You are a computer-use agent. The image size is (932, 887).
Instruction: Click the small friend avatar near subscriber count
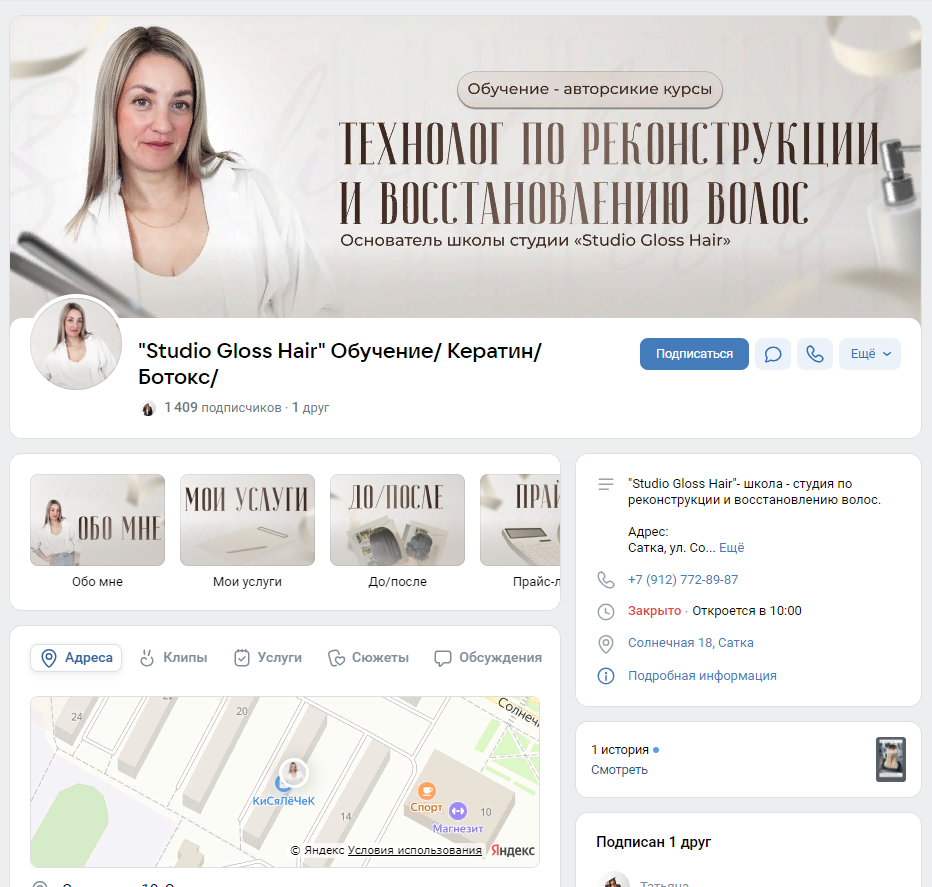(x=148, y=408)
